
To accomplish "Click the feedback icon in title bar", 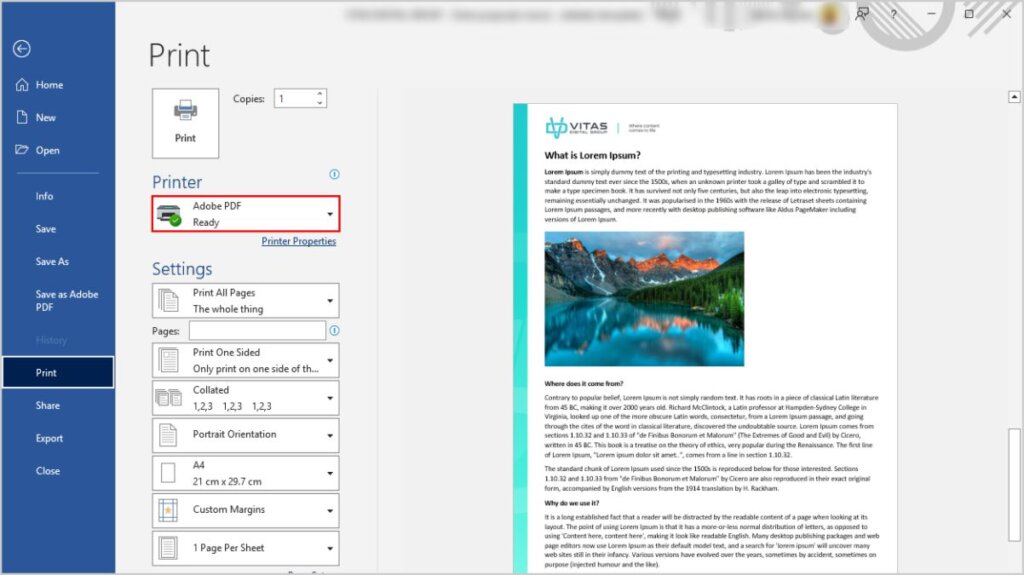I will [862, 14].
